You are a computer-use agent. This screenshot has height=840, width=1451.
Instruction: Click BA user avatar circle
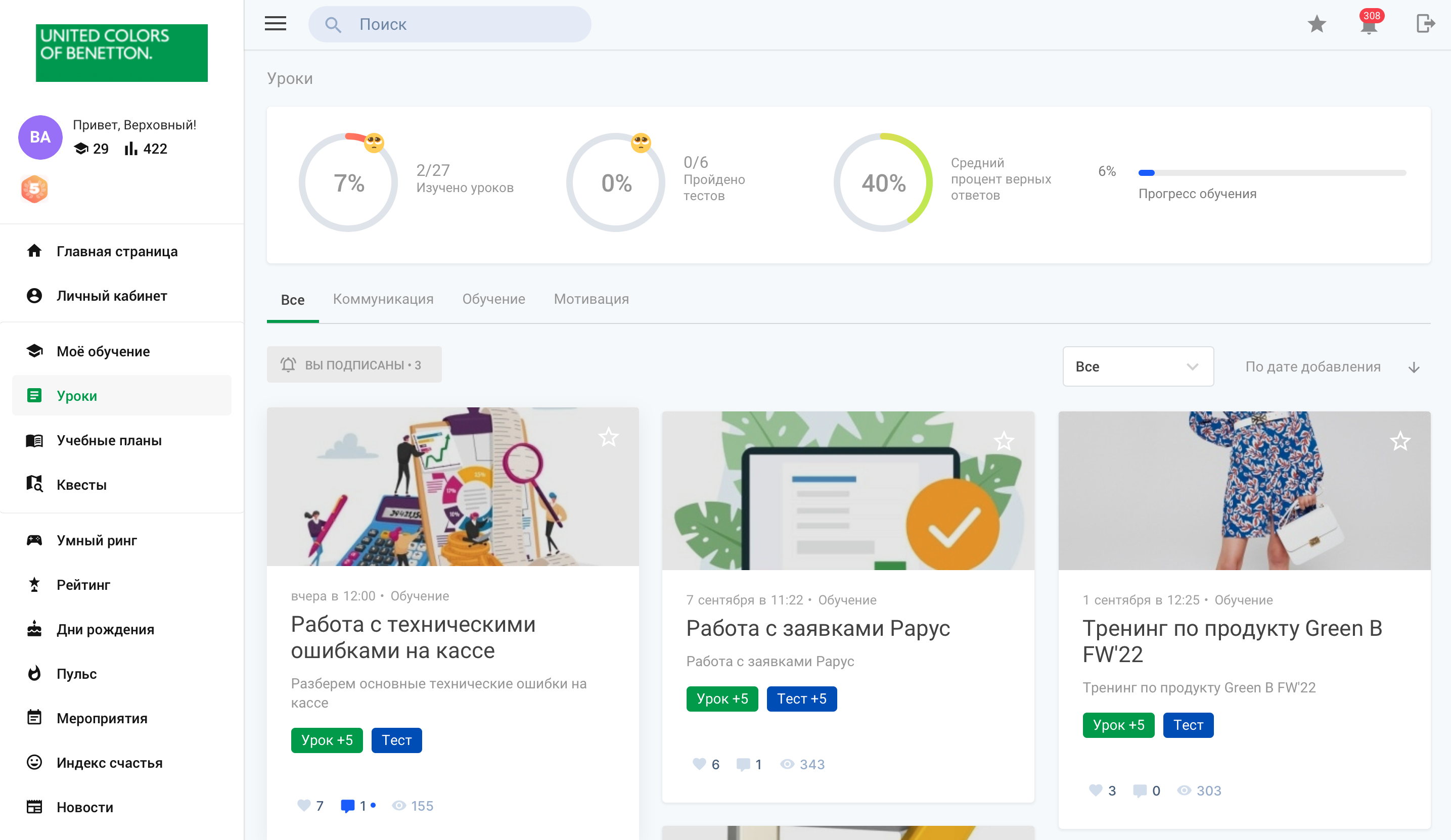coord(40,137)
